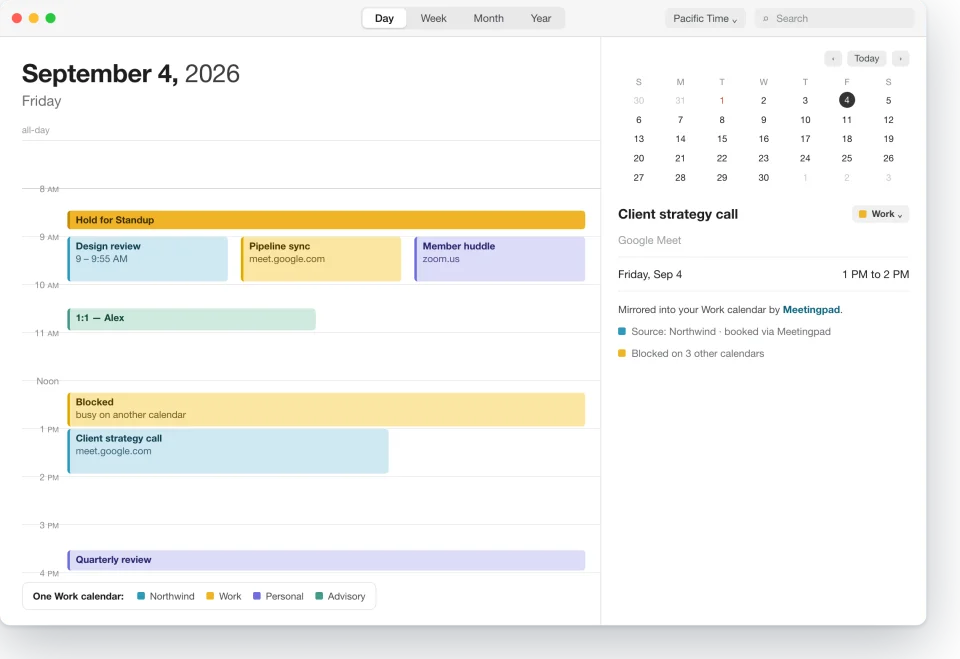Image resolution: width=960 pixels, height=659 pixels.
Task: Open the Pacific Time zone dropdown
Action: point(705,18)
